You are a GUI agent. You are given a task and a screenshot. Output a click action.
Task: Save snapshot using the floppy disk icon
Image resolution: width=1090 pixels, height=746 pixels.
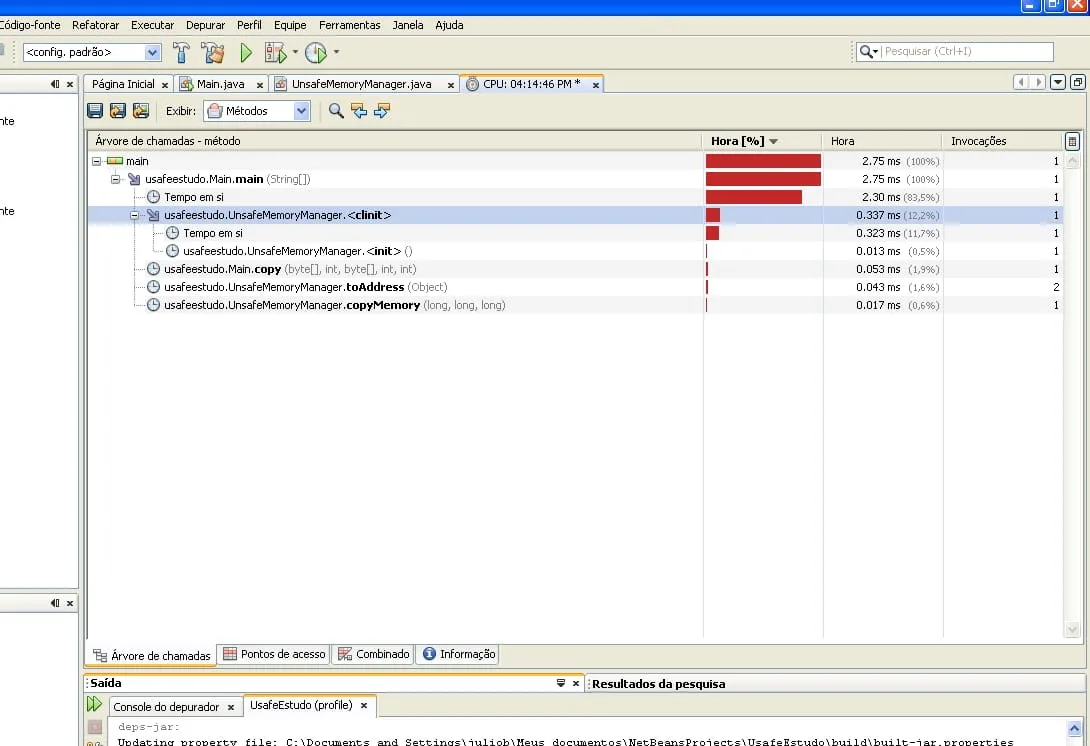95,111
